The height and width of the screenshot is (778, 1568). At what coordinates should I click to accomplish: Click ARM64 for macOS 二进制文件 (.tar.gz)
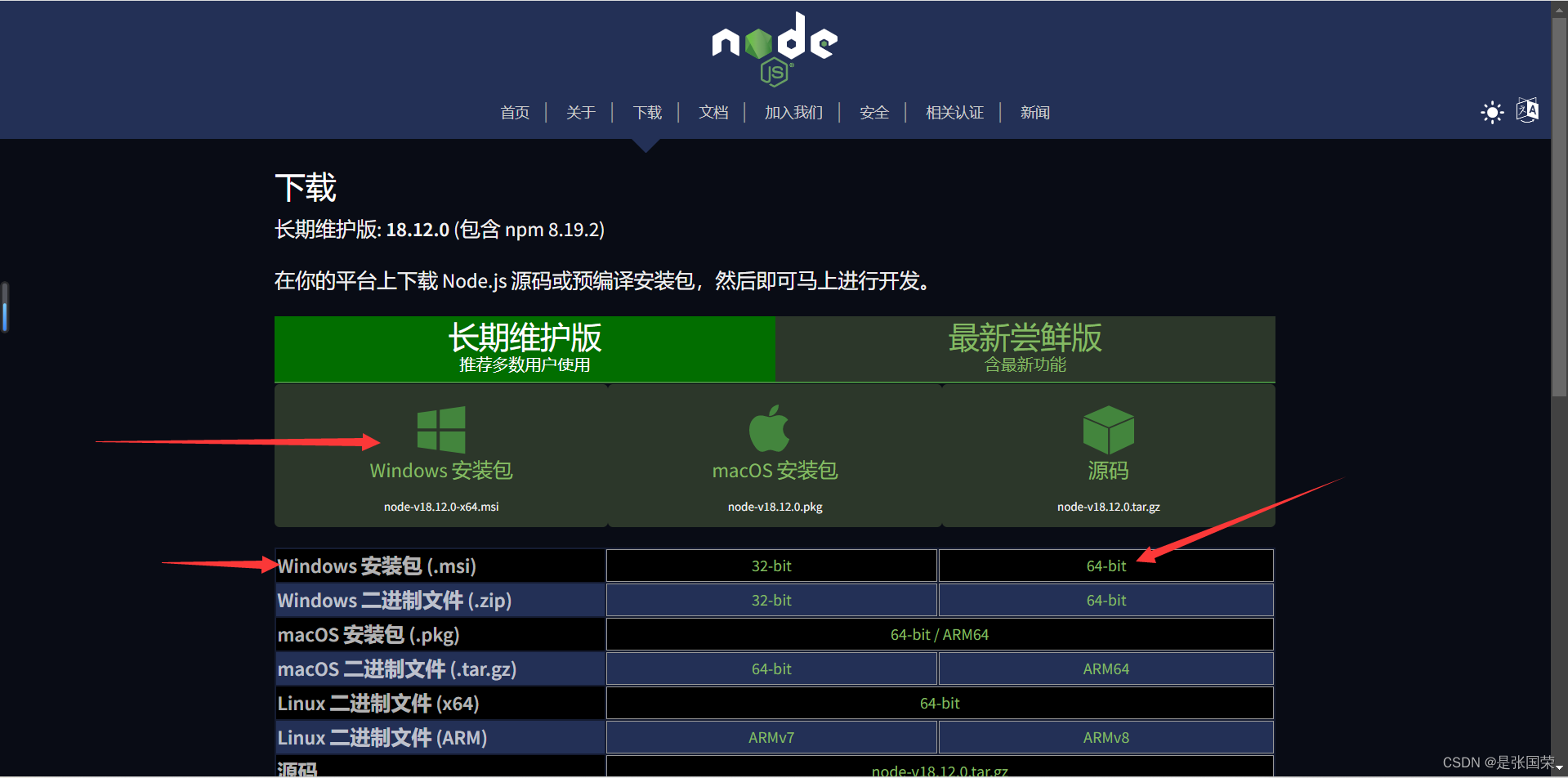tap(1106, 668)
